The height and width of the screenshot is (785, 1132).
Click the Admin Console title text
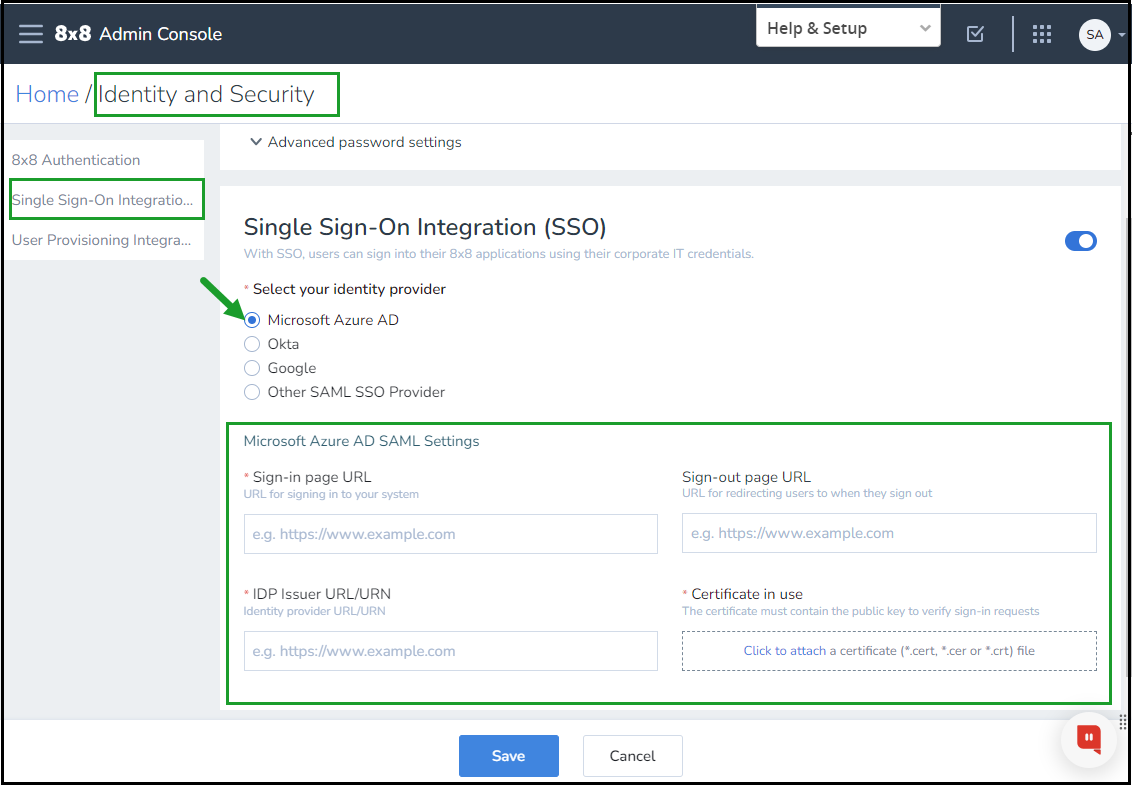[161, 34]
